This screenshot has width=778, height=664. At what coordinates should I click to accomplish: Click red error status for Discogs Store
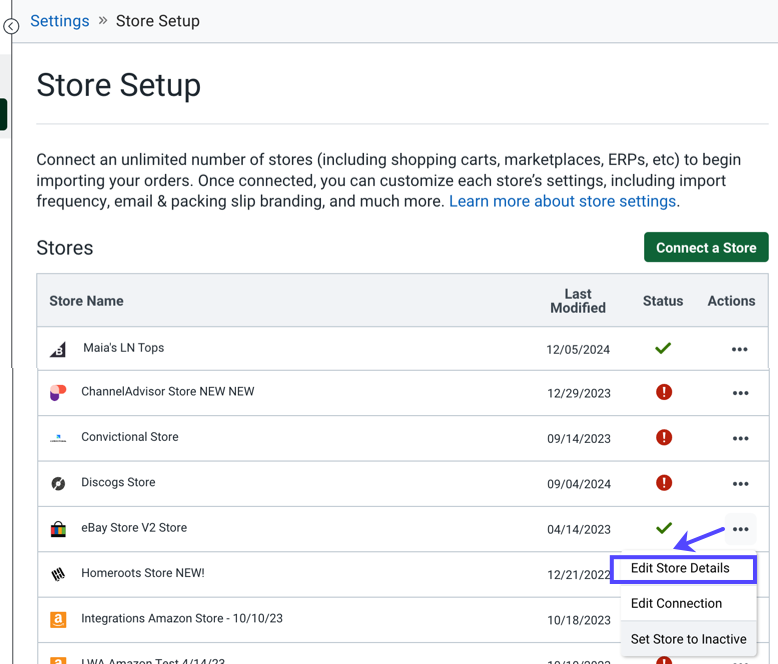(x=664, y=482)
